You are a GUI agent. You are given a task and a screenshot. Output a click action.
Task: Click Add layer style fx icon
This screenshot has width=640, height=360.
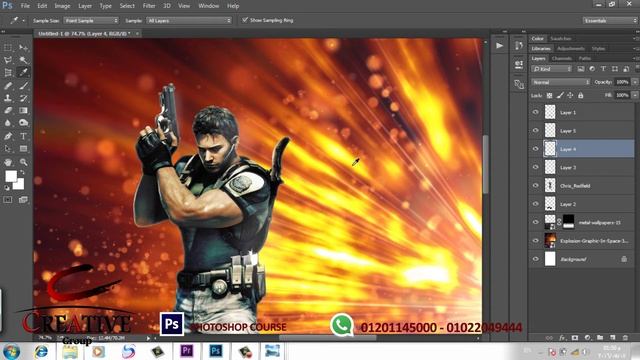pos(562,338)
